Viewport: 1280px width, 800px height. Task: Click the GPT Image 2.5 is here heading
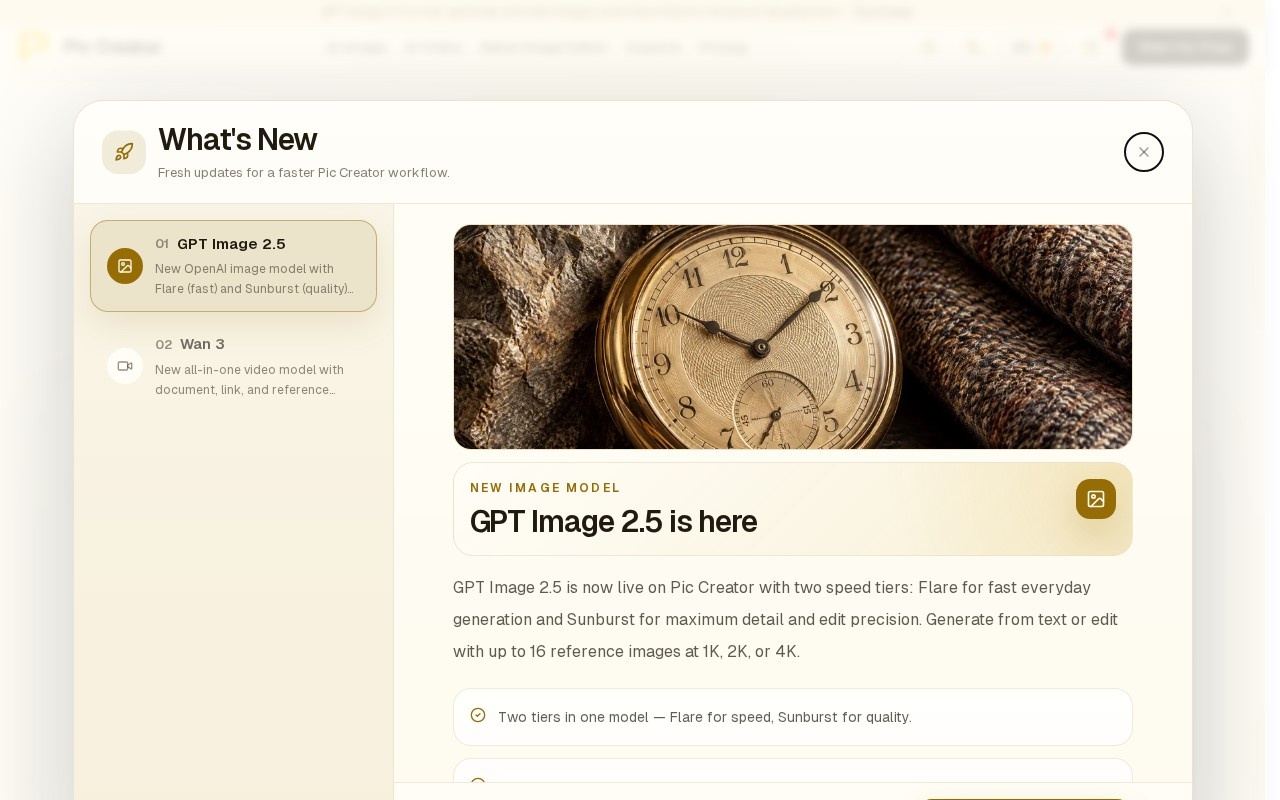coord(613,522)
